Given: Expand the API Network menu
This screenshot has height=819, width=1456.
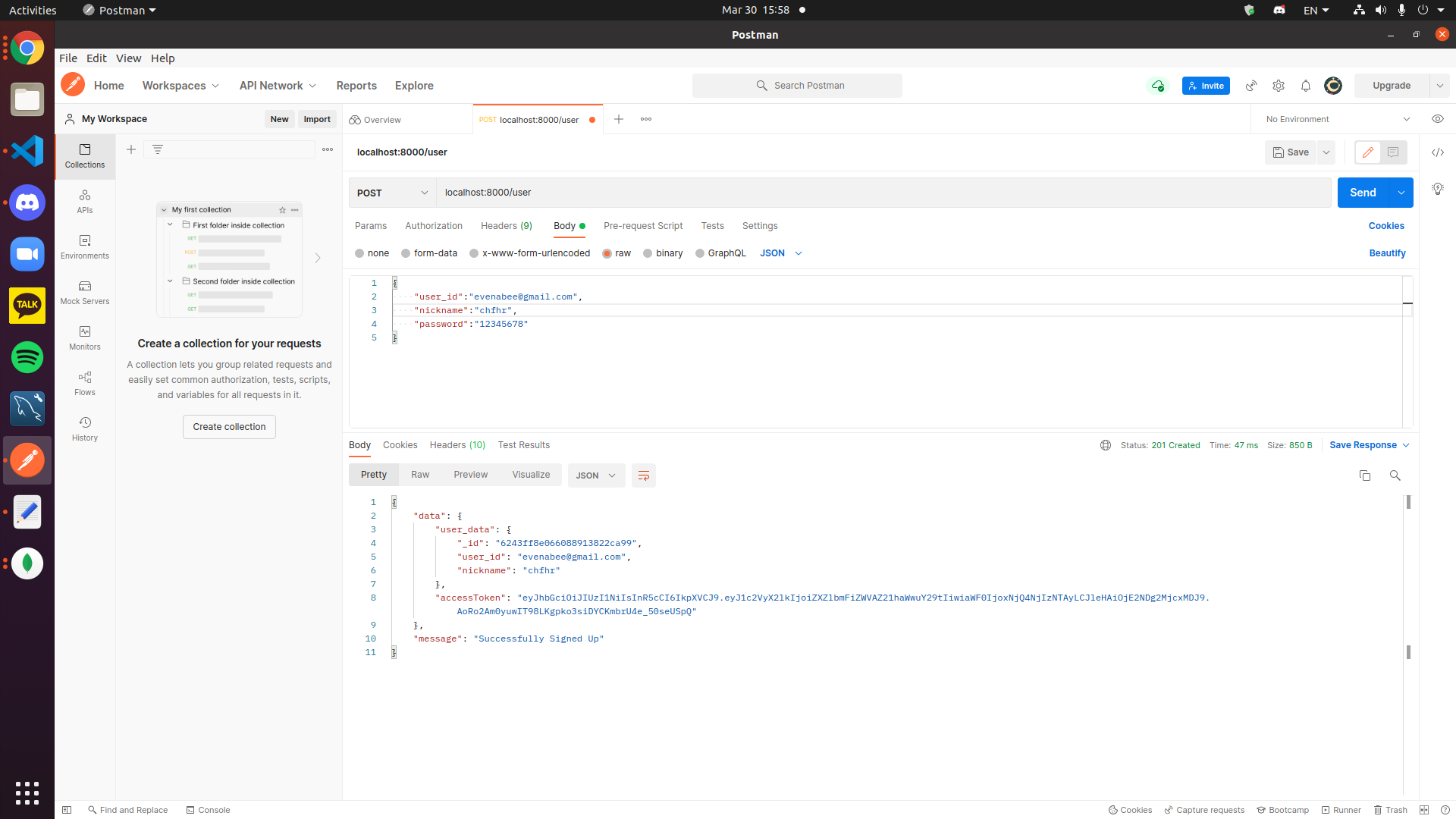Looking at the screenshot, I should click(x=278, y=86).
